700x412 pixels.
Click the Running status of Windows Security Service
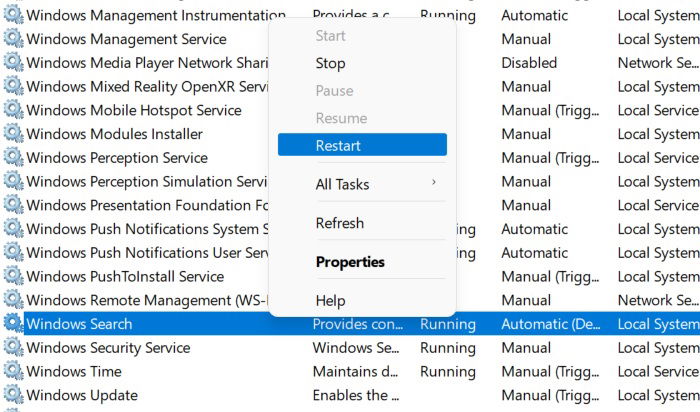[x=448, y=348]
